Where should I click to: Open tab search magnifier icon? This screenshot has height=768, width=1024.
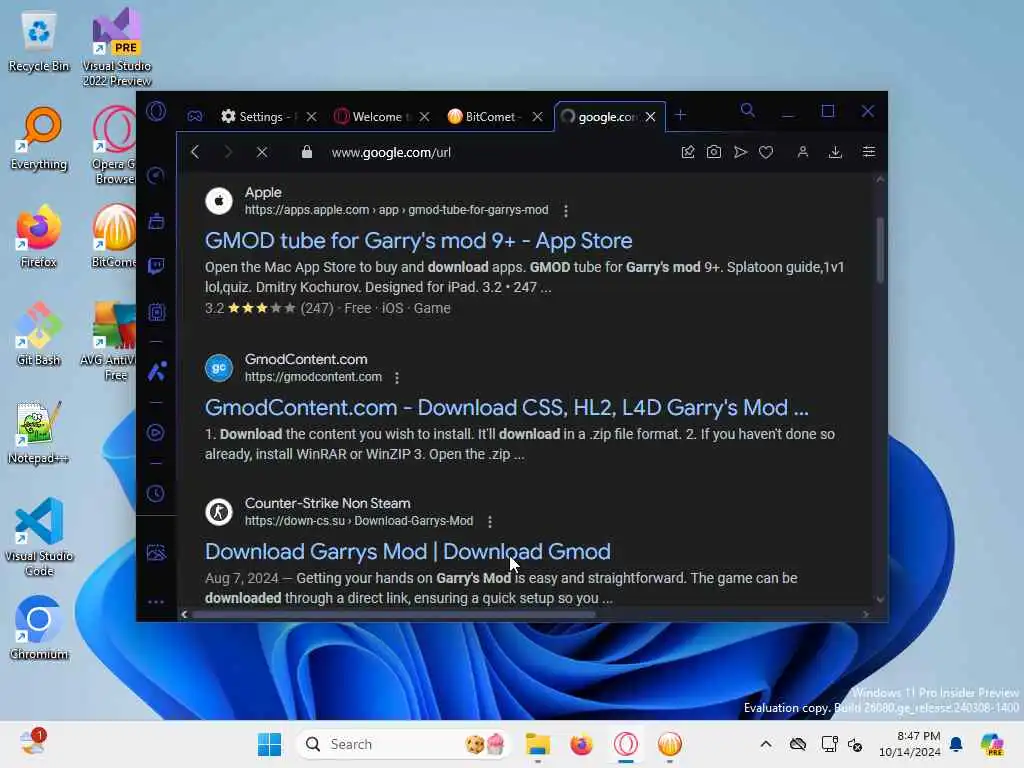748,110
